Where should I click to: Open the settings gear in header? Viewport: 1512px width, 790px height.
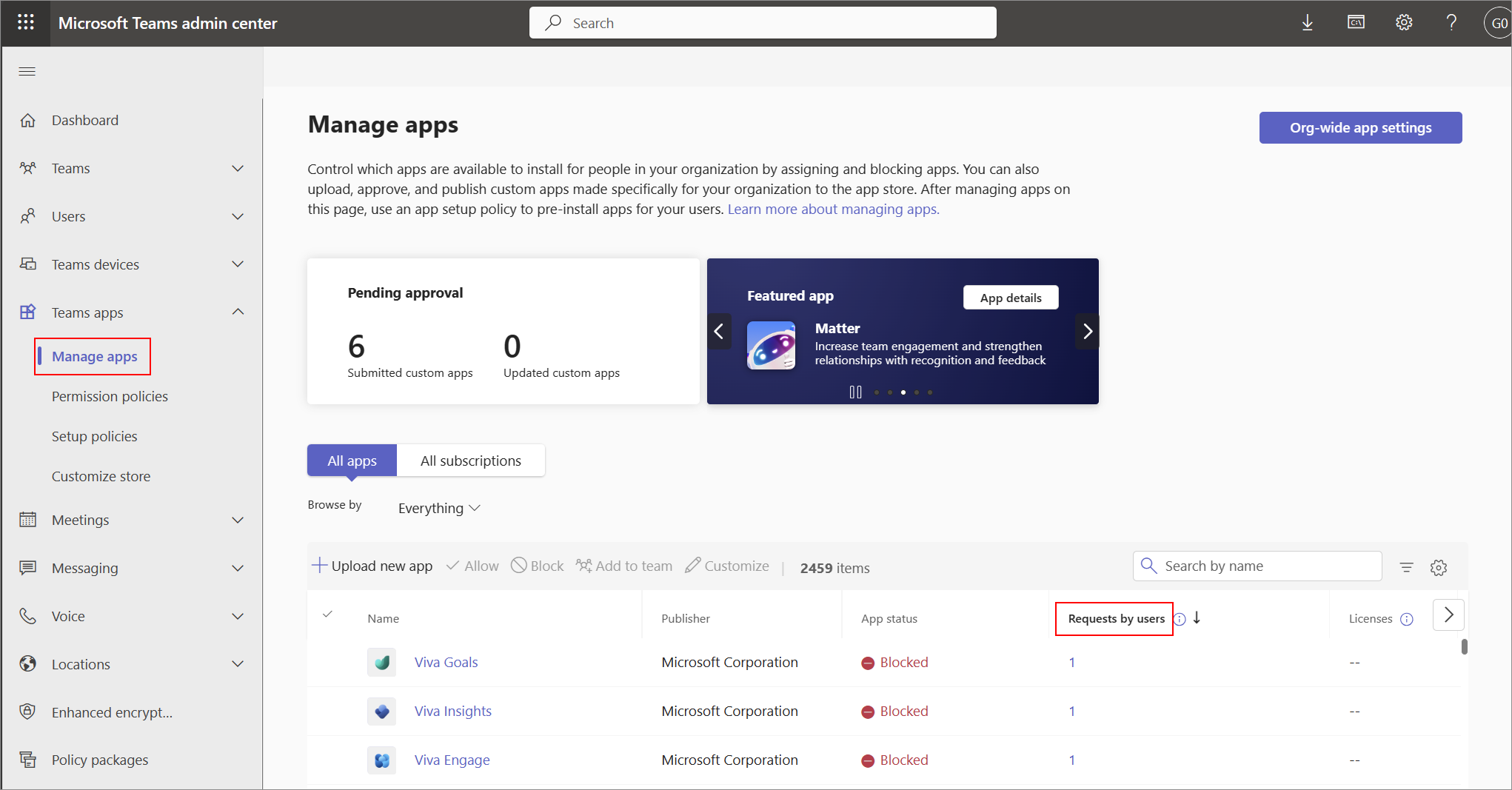click(x=1404, y=23)
